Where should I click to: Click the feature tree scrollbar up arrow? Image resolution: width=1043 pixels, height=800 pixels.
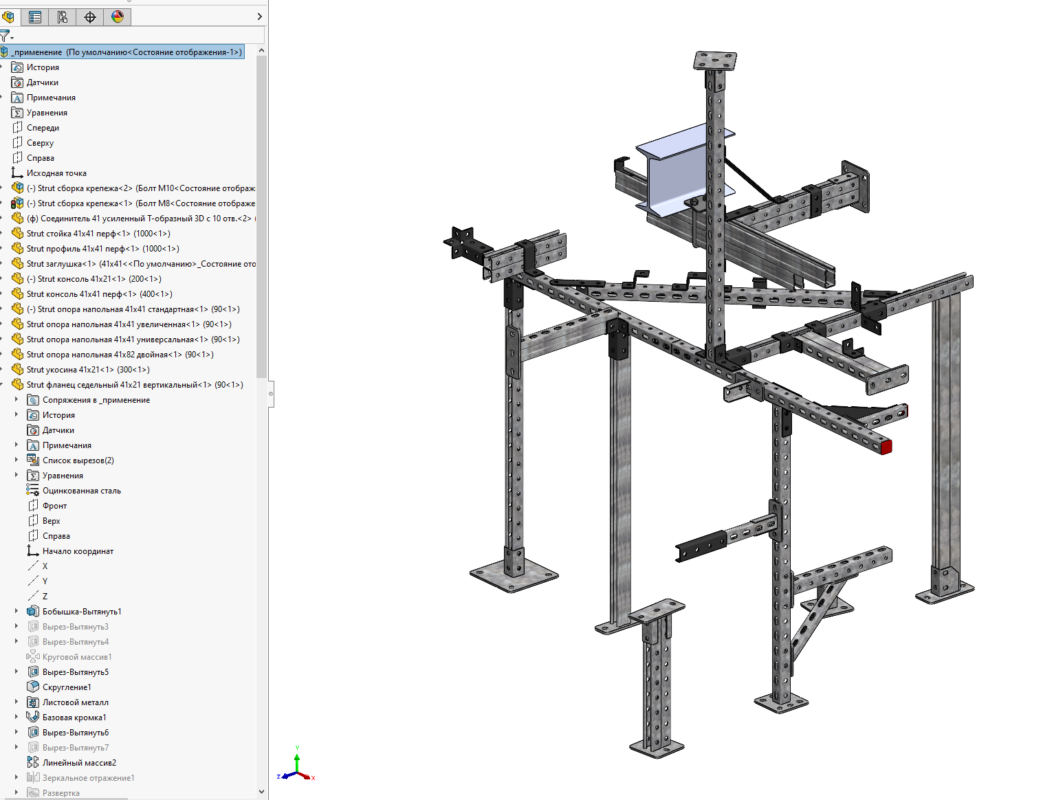tap(261, 51)
